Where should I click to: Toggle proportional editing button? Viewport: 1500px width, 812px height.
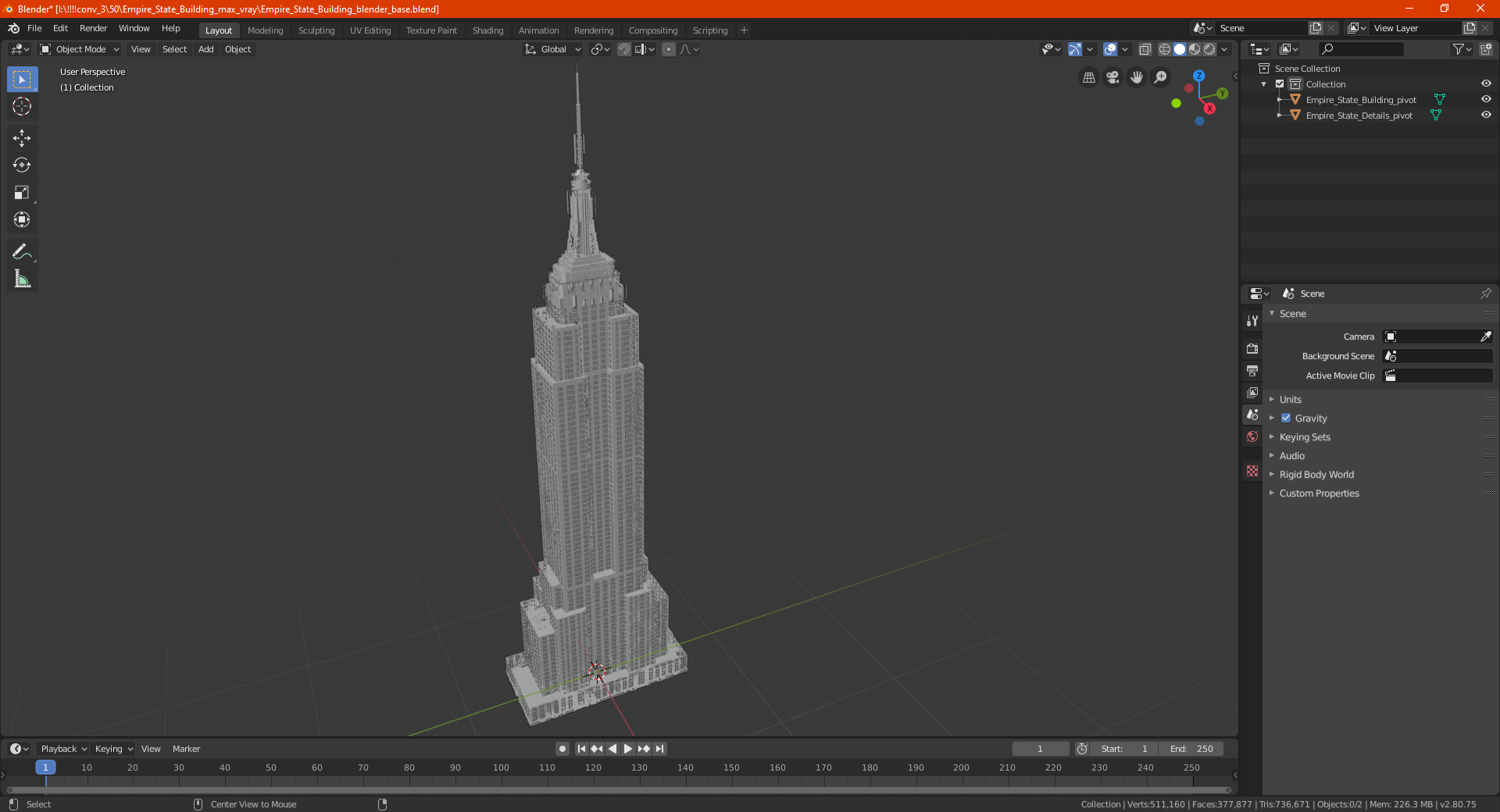point(669,49)
